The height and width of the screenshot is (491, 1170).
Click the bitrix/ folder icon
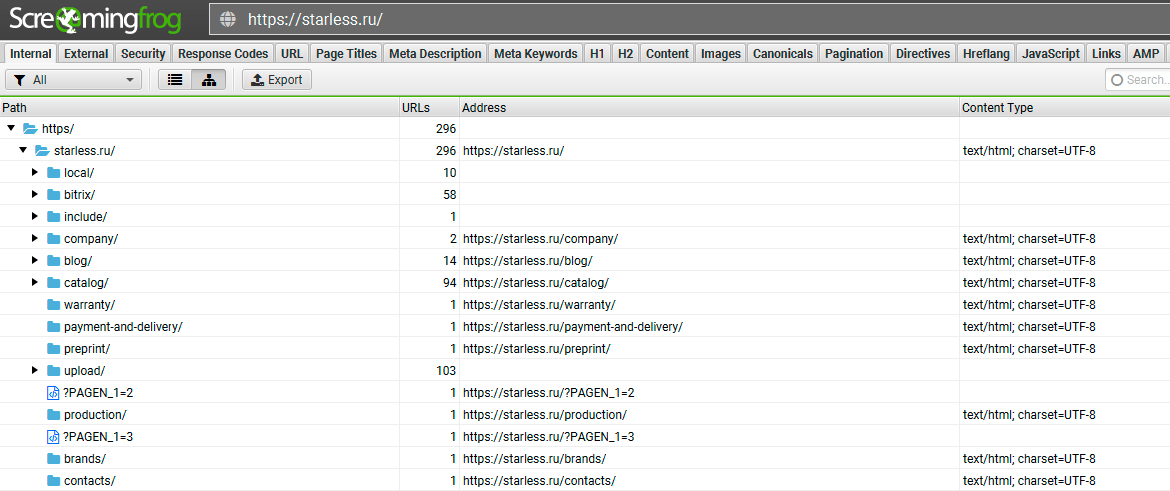[54, 195]
